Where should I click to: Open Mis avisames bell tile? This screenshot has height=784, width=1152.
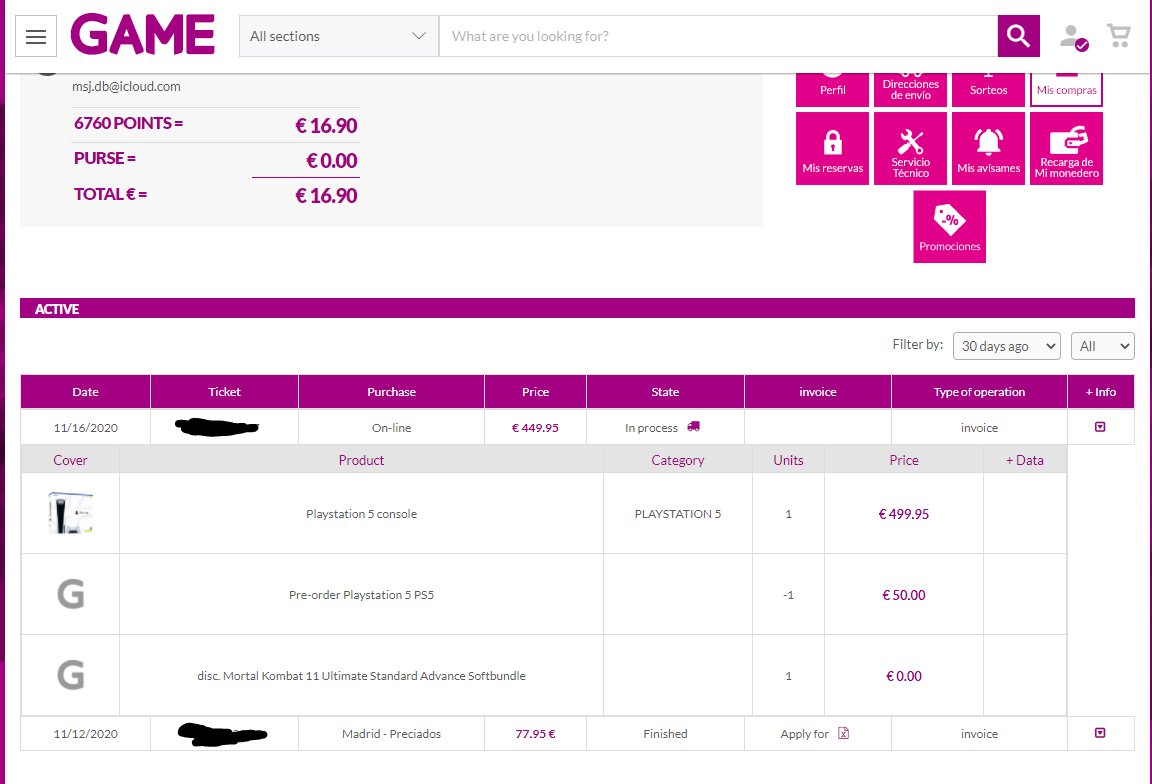tap(988, 148)
